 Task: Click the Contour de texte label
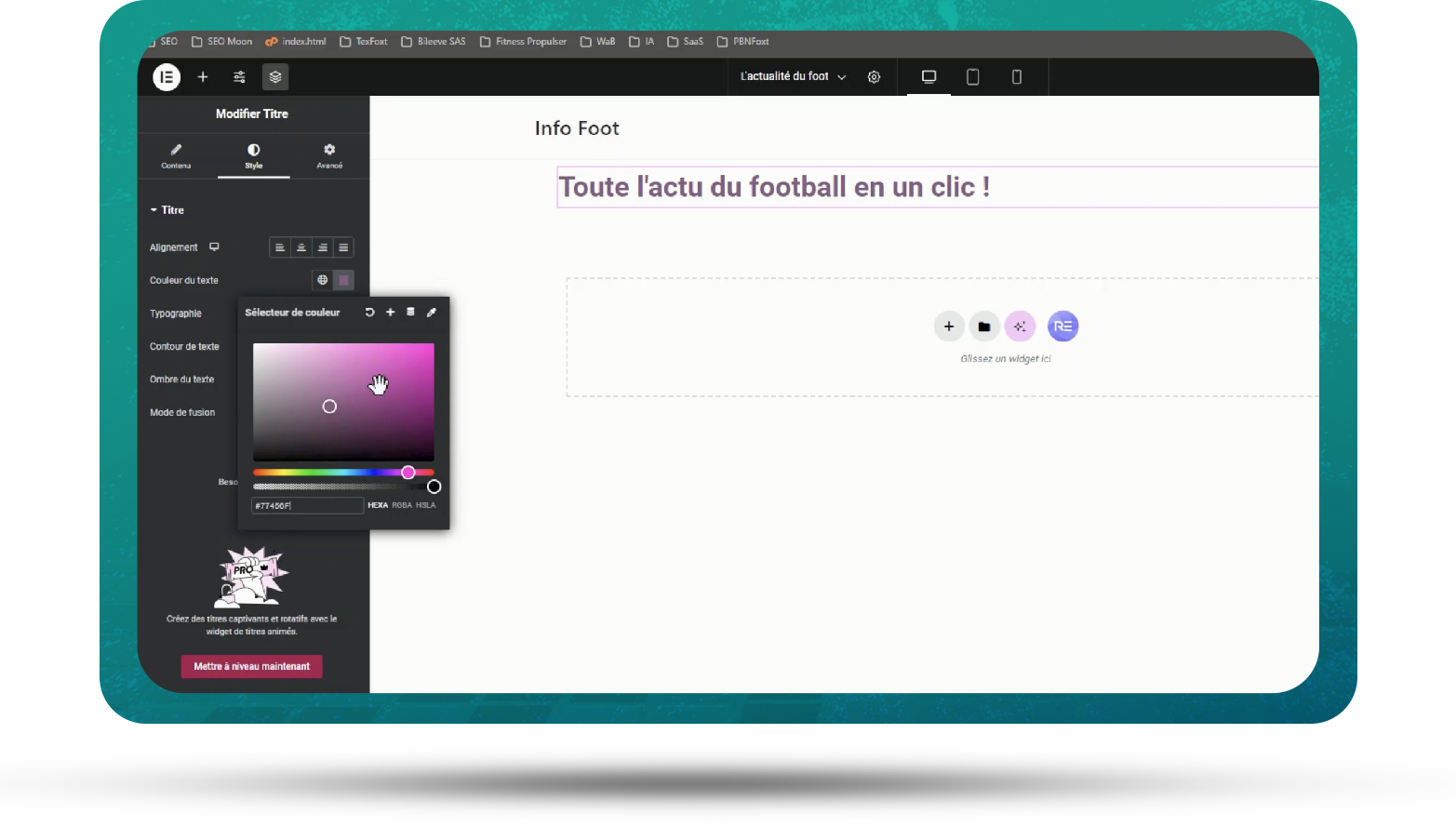point(184,346)
